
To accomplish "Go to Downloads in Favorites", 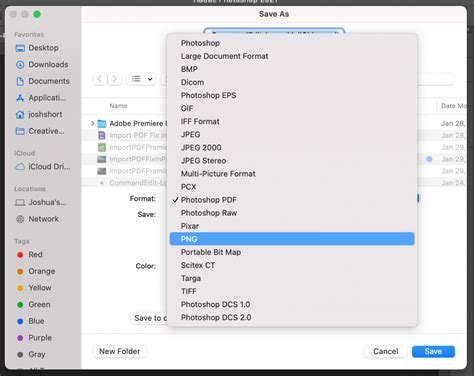I will tap(42, 65).
